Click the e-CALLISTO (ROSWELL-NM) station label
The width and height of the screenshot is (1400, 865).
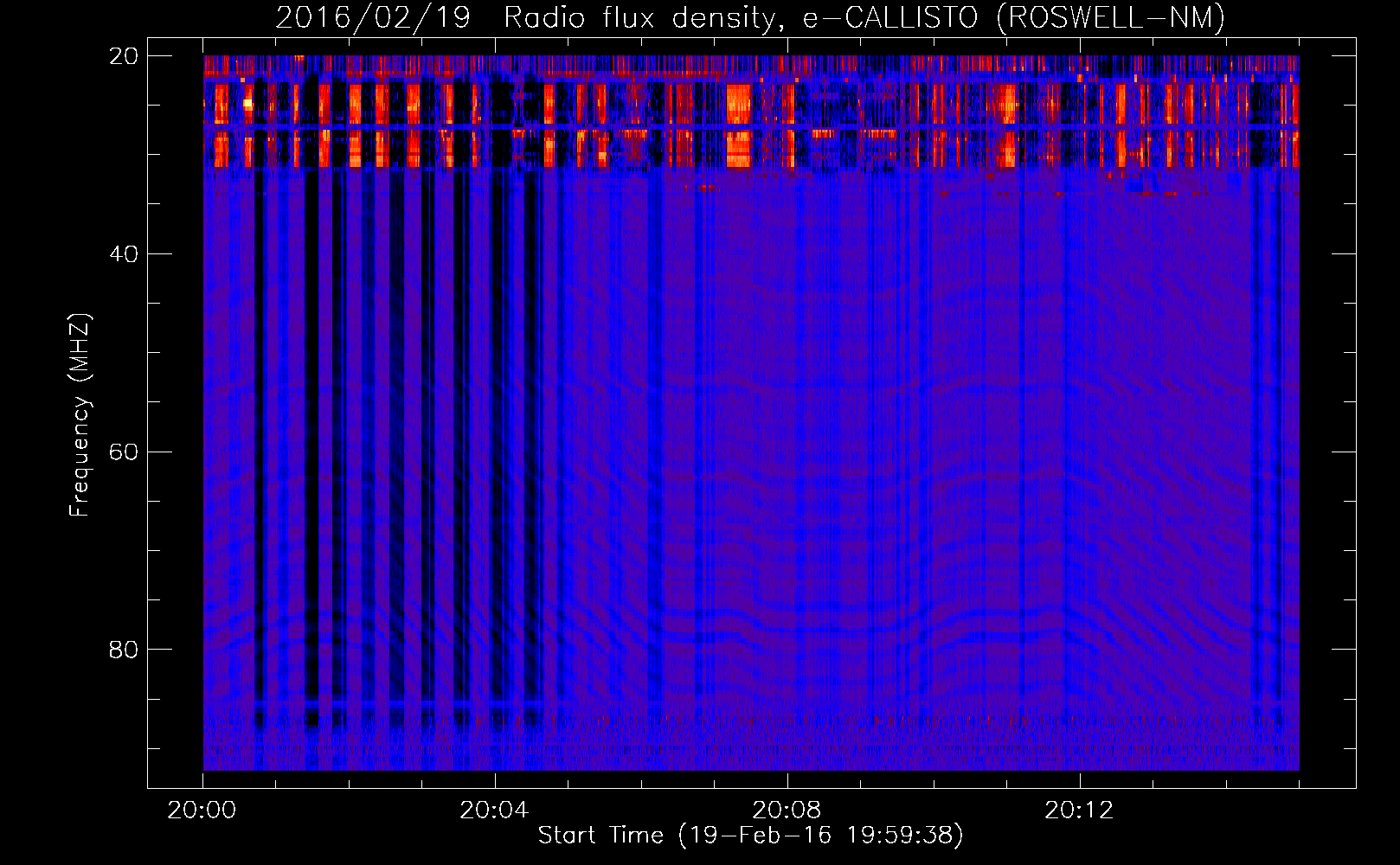[x=1014, y=17]
